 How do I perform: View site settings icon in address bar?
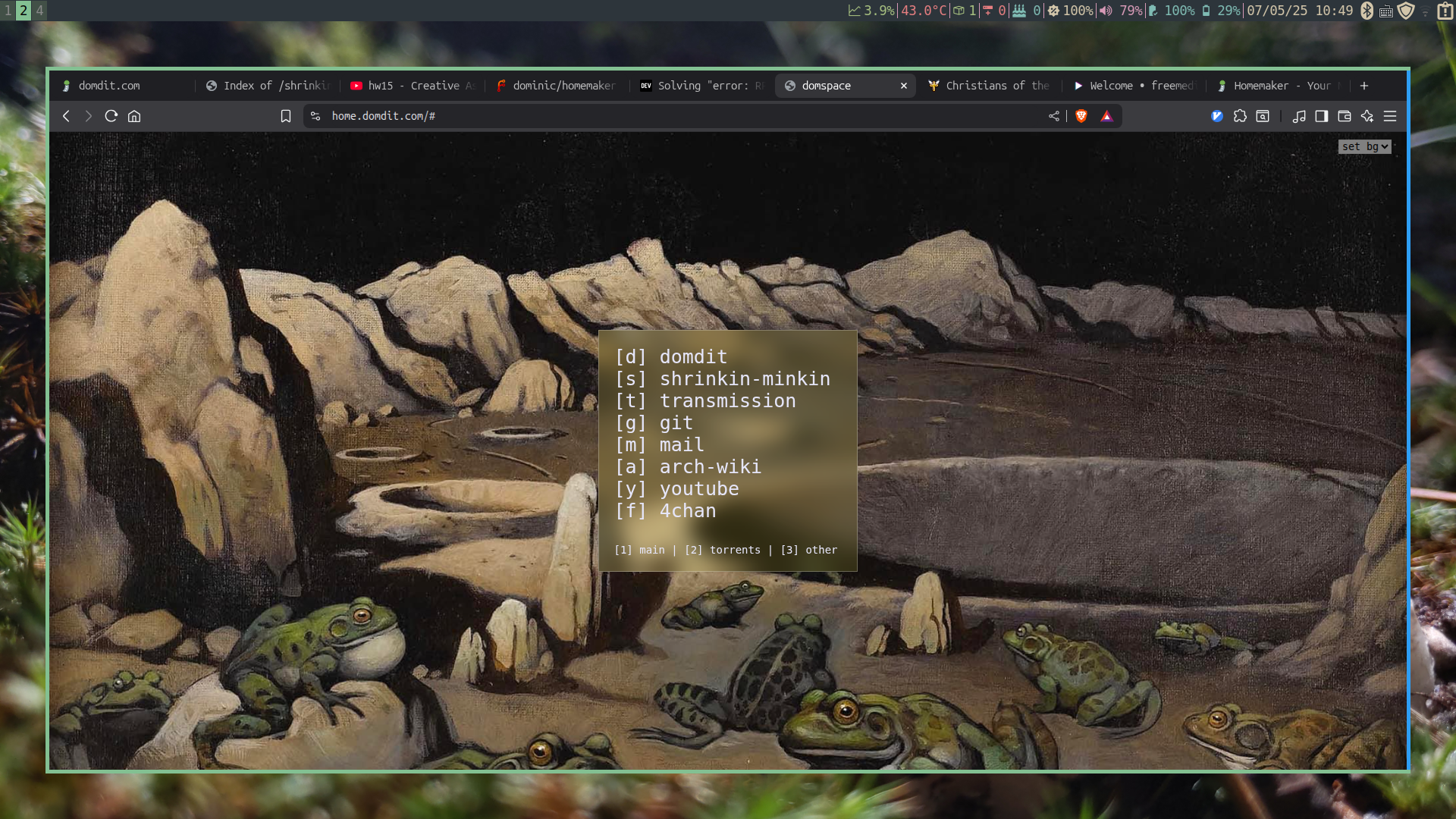tap(315, 116)
